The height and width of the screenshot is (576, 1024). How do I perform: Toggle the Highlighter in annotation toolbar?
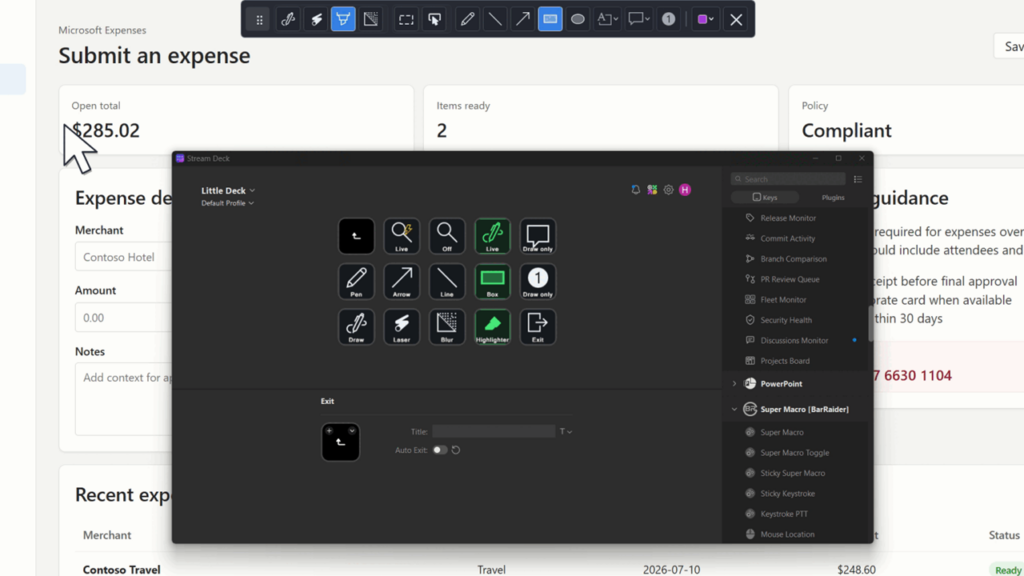(343, 20)
